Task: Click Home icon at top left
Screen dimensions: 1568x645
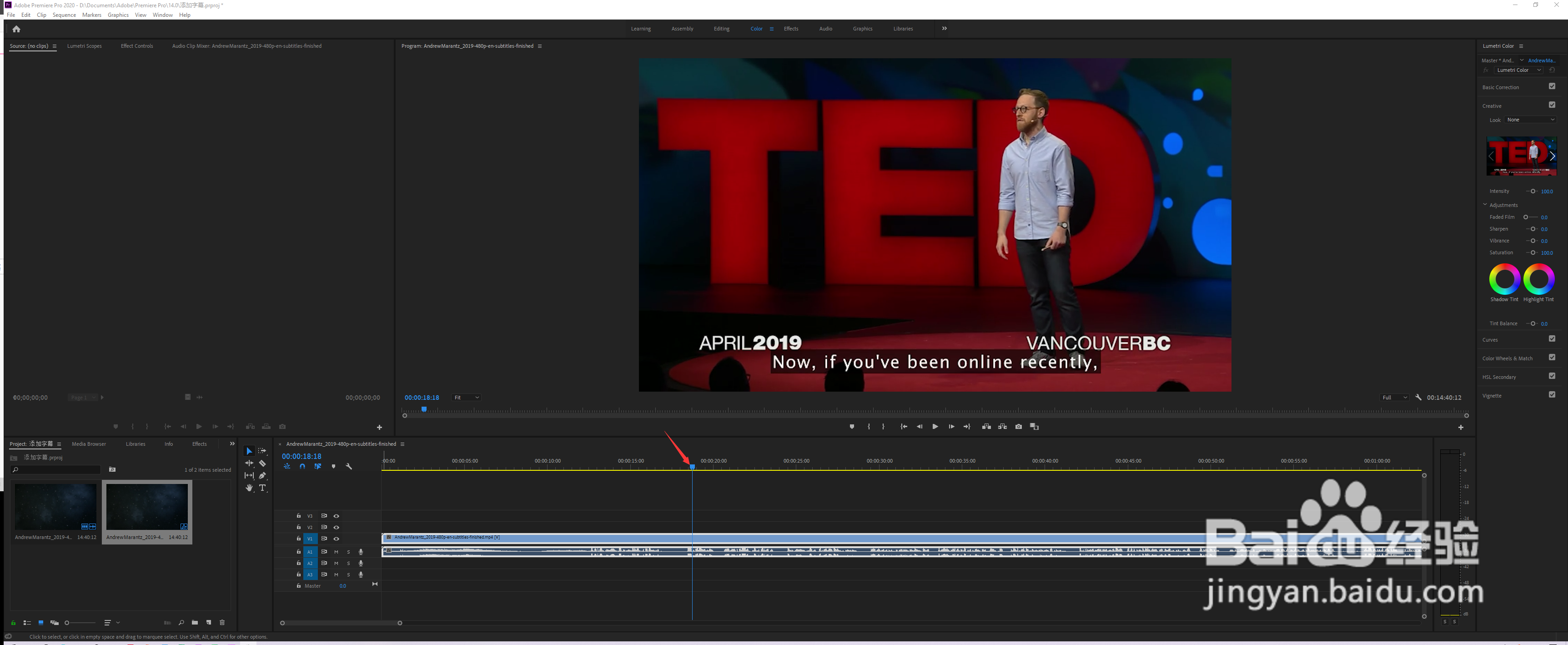Action: coord(16,29)
